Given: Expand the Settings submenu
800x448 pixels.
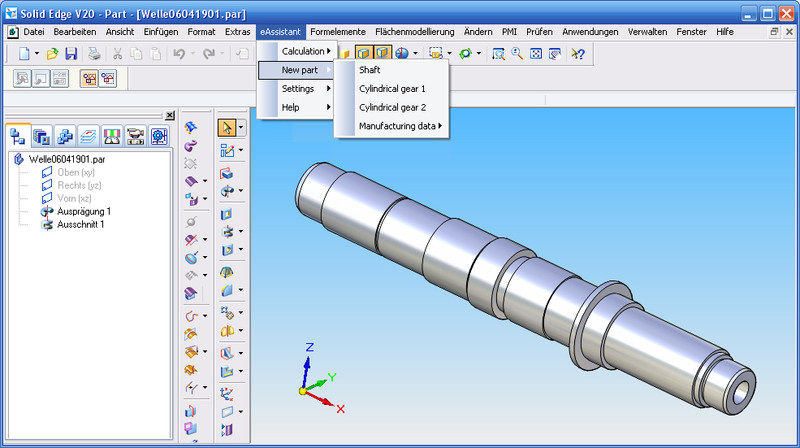Looking at the screenshot, I should click(x=298, y=89).
